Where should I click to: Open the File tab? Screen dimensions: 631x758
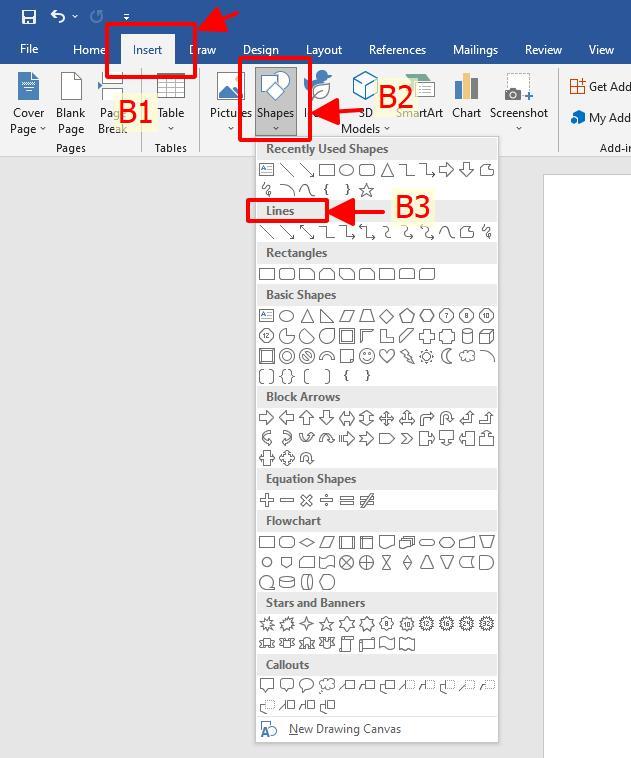point(29,49)
